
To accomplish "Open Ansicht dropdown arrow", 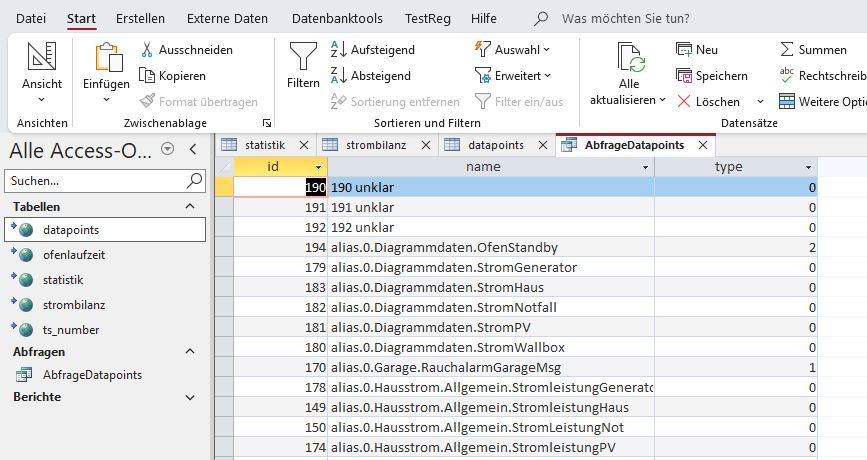I will [42, 100].
